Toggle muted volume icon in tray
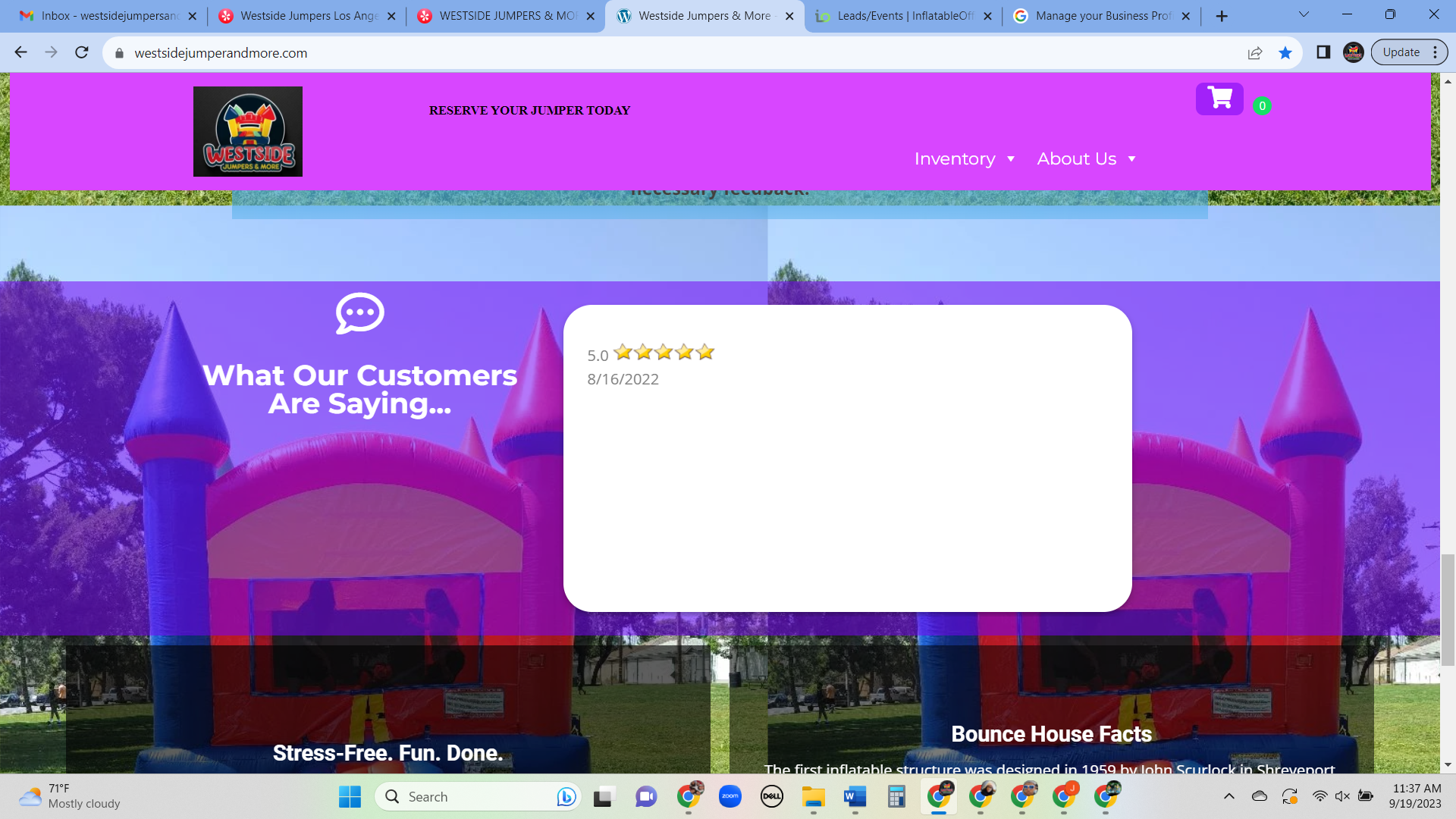Screen dimensions: 1456x819 1342,796
